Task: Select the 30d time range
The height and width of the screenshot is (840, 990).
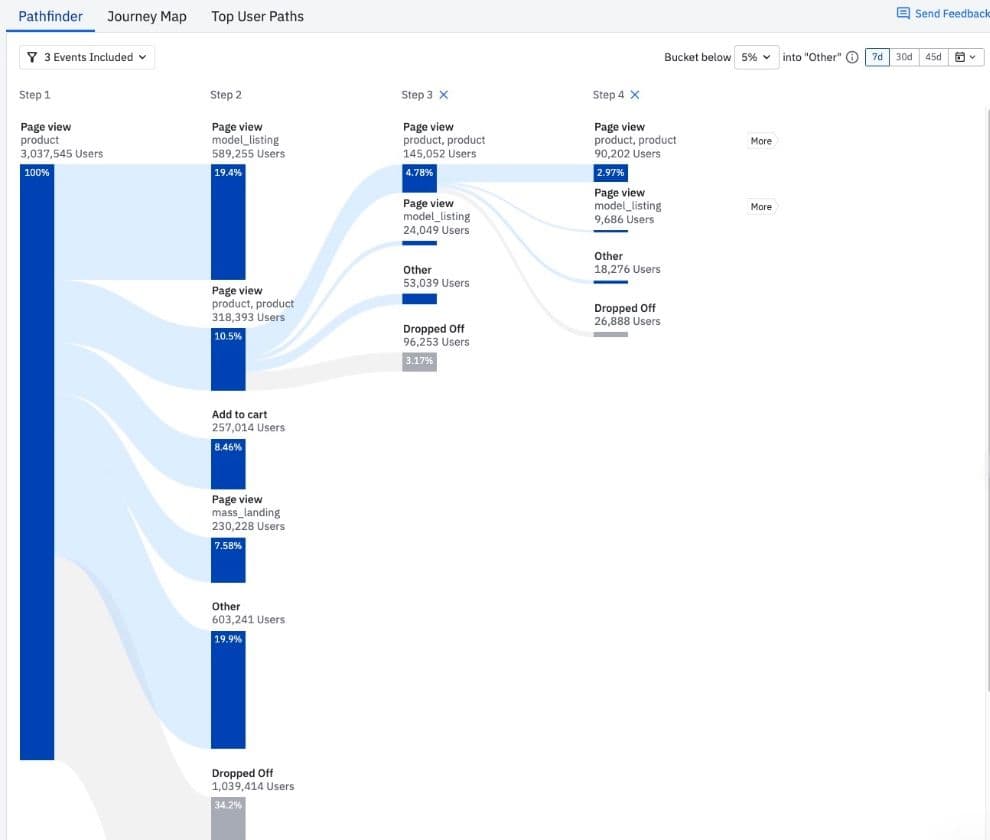Action: pos(904,58)
